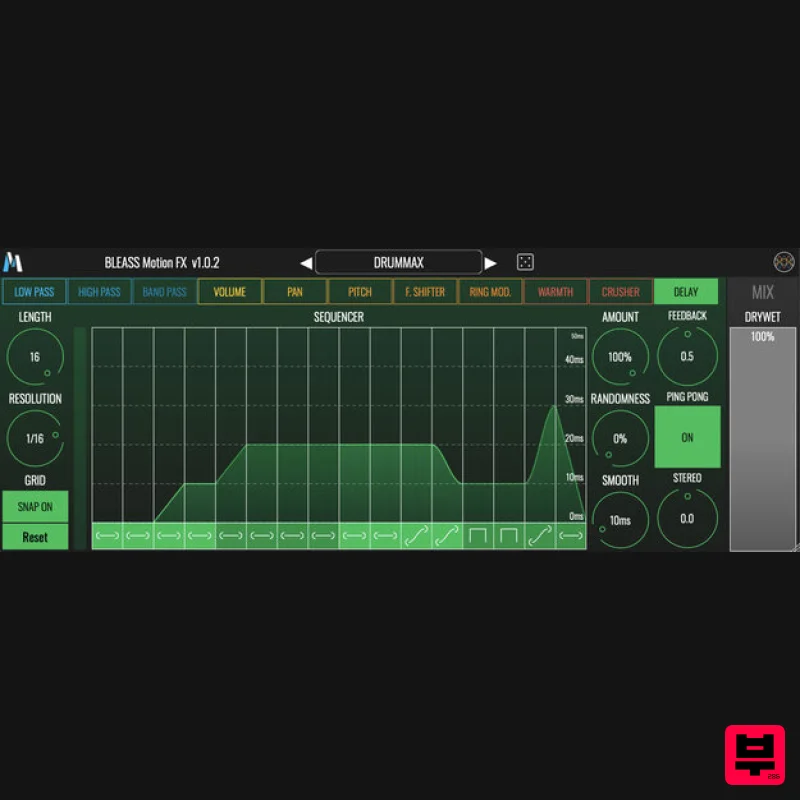Viewport: 800px width, 800px height.
Task: Change step 14 square shape icon
Action: pyautogui.click(x=509, y=536)
